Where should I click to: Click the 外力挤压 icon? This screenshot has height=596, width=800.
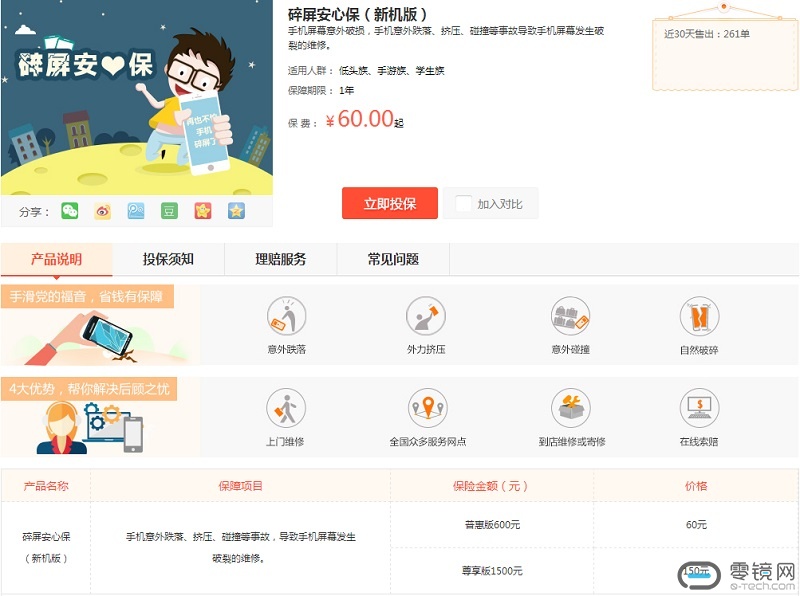pos(426,317)
